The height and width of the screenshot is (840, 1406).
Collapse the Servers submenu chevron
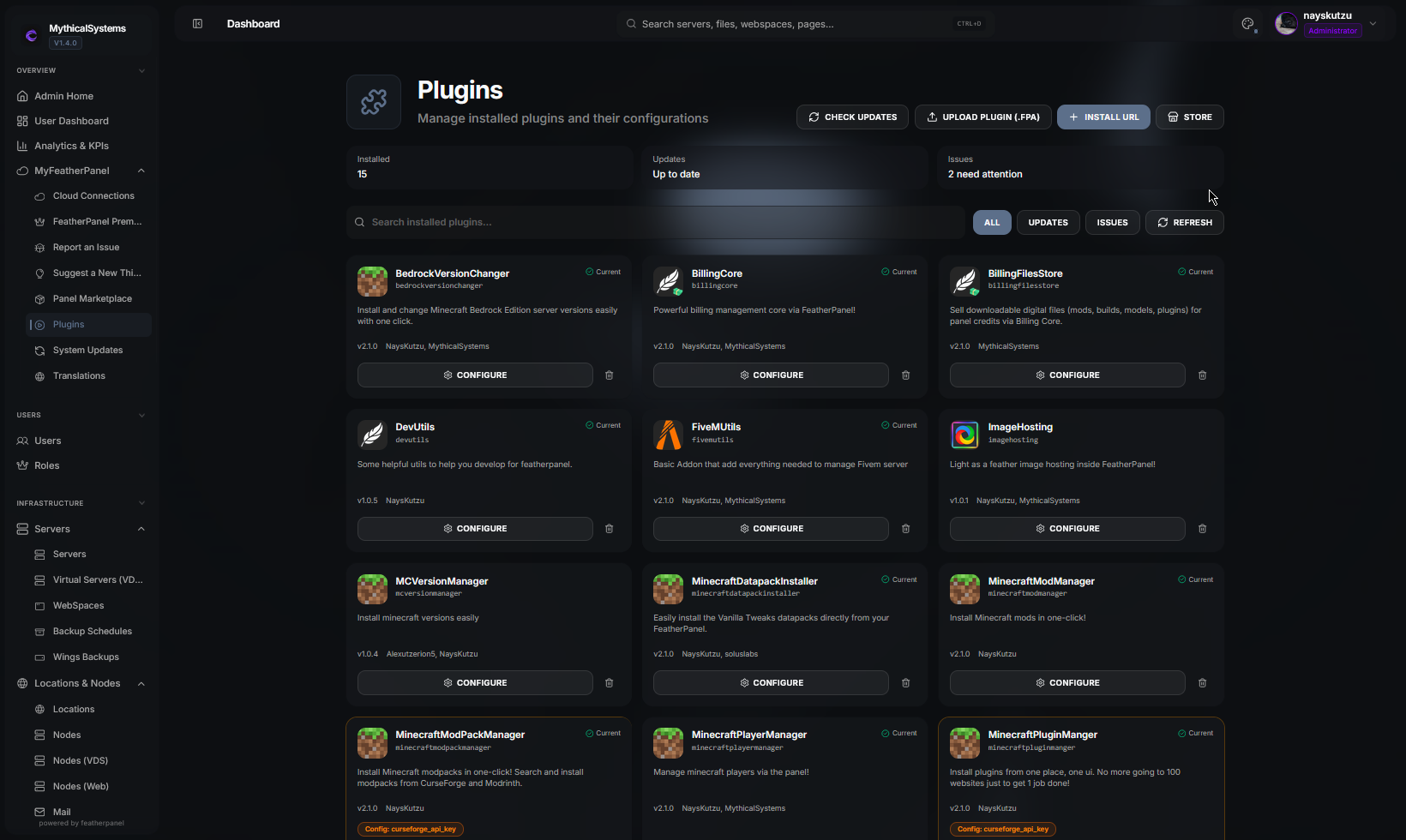click(x=141, y=529)
